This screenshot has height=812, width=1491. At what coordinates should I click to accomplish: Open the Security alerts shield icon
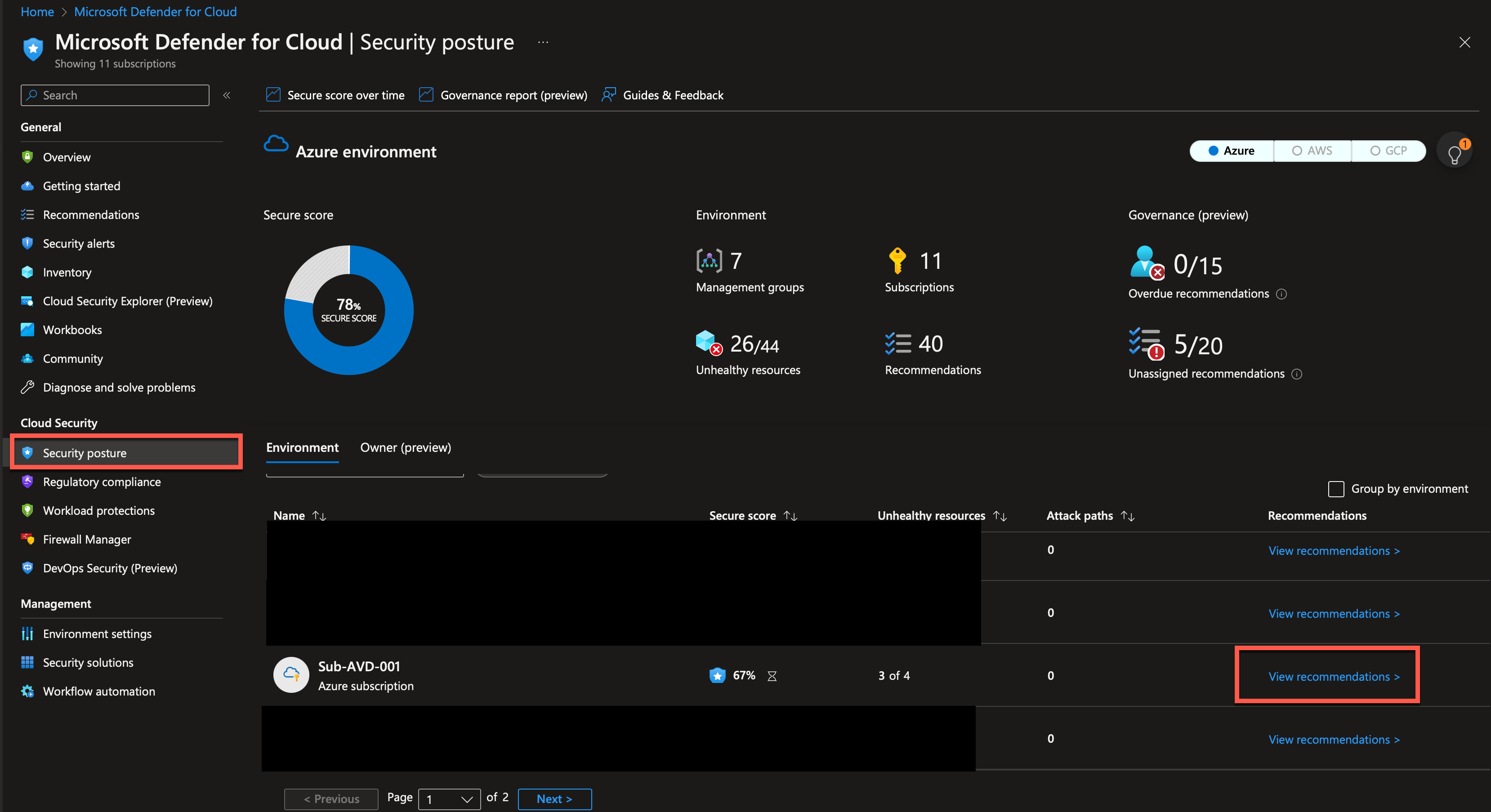pos(27,243)
